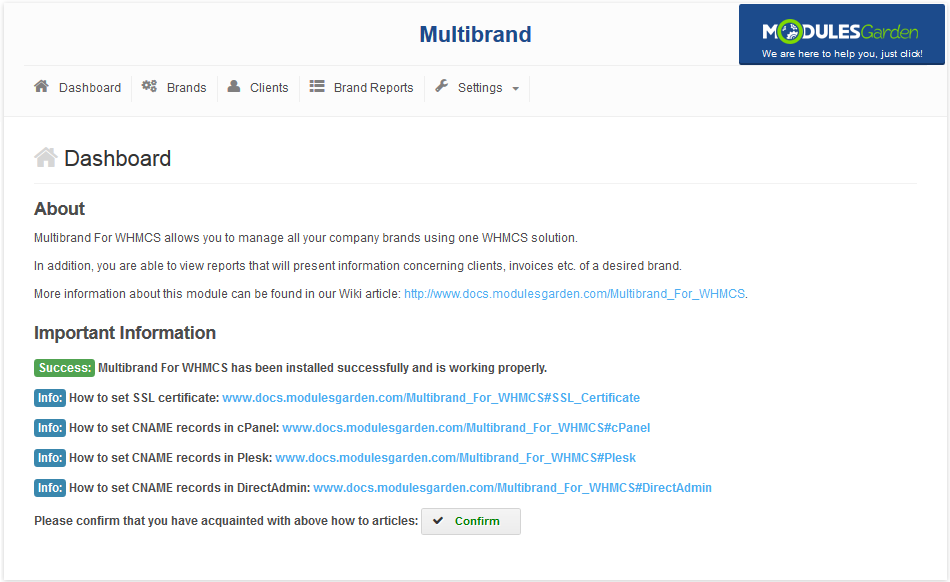Click the 'manage all your company brands' sentence
The width and height of the screenshot is (950, 582).
click(306, 238)
